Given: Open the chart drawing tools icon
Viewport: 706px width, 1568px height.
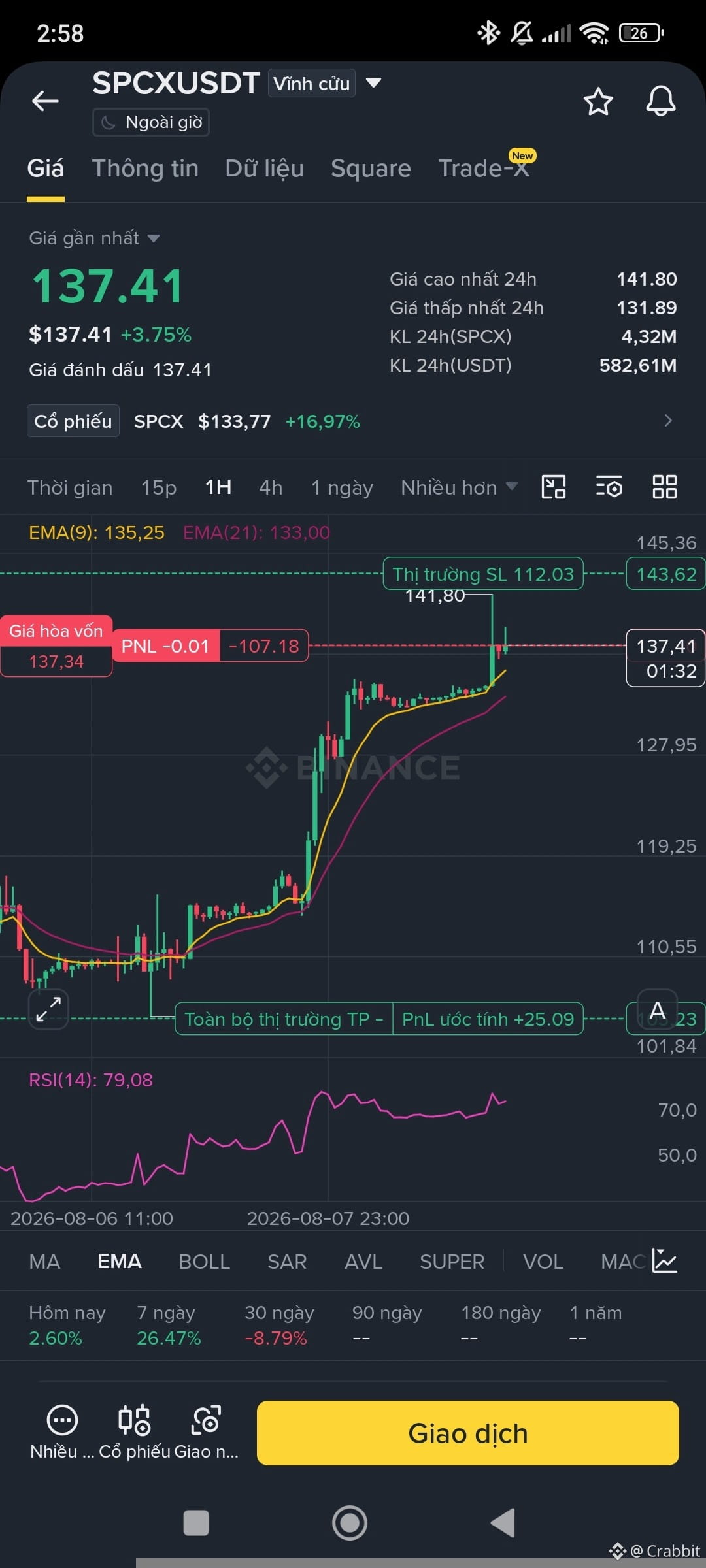Looking at the screenshot, I should tap(554, 487).
